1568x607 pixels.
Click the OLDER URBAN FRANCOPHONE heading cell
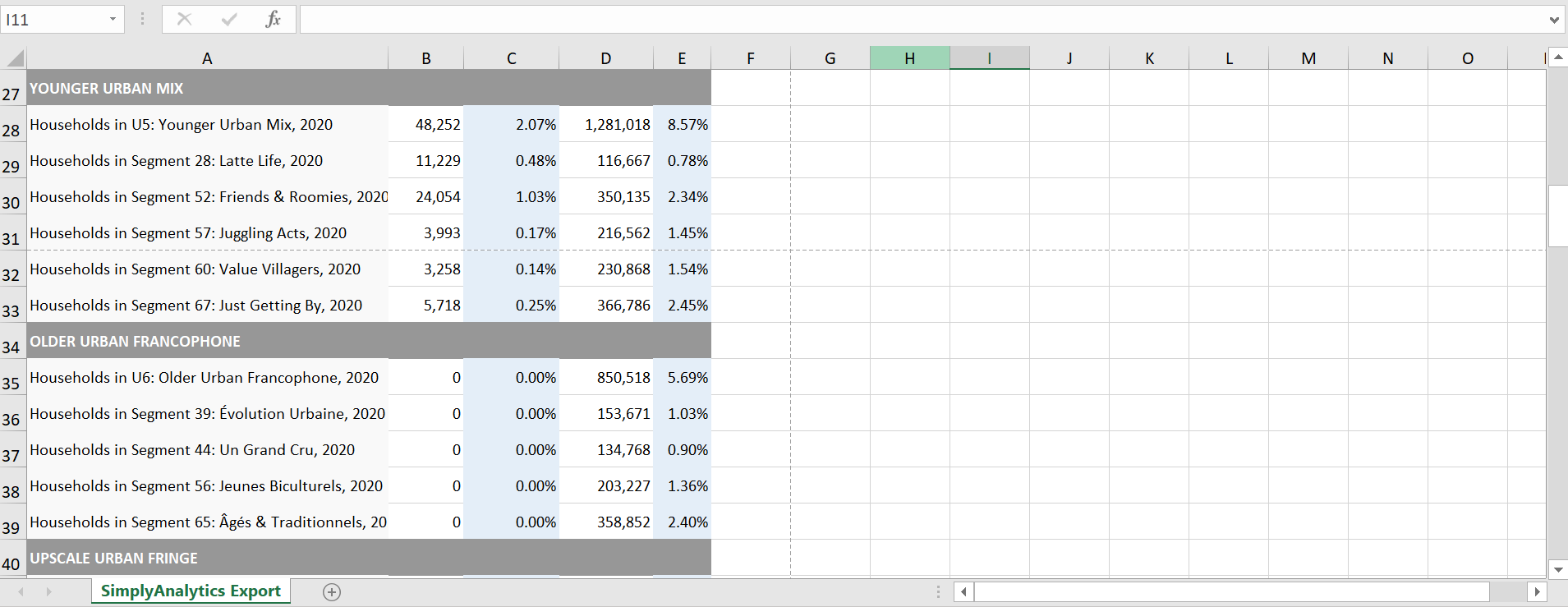pos(207,341)
